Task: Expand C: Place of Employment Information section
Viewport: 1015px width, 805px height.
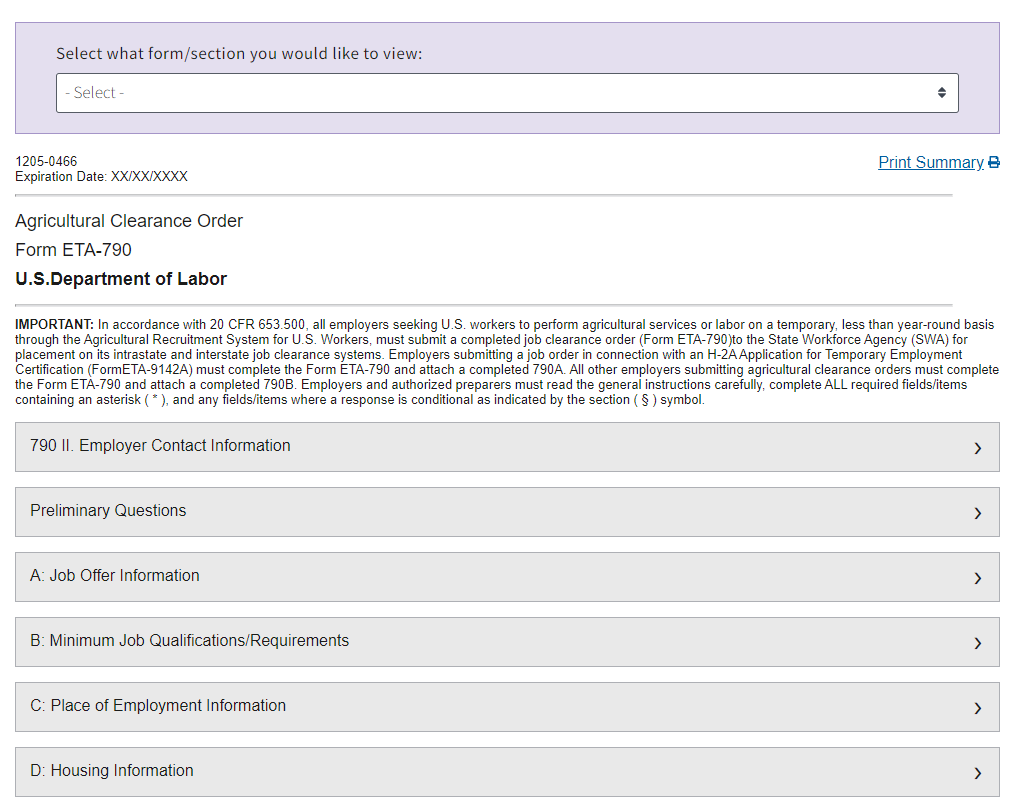Action: [x=158, y=706]
